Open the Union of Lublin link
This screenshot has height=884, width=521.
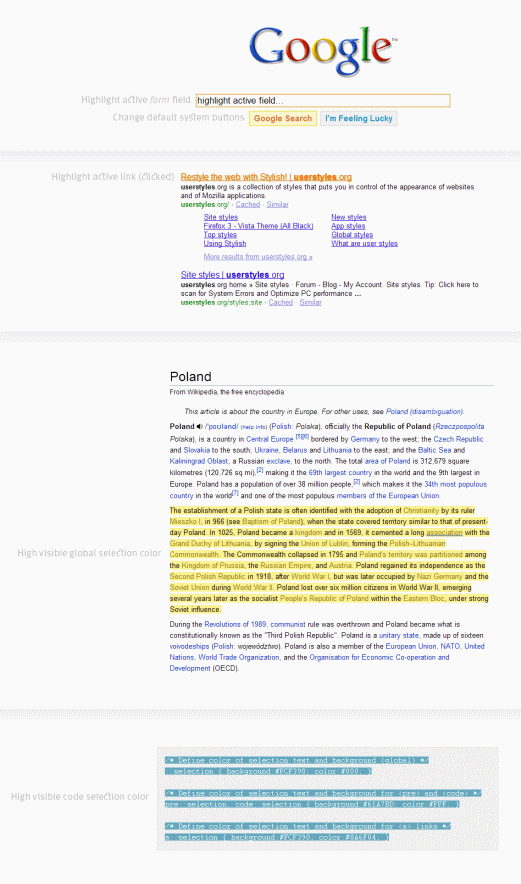coord(325,544)
